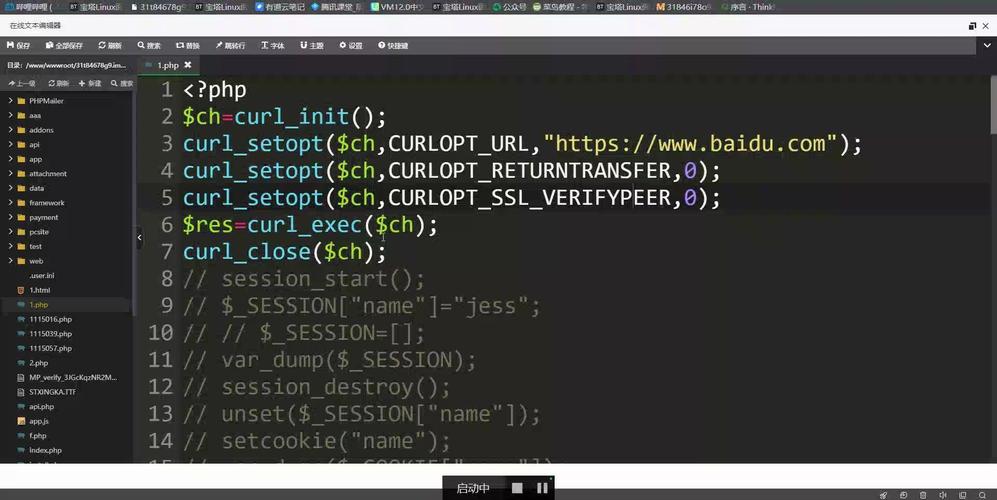Click the speaker volume icon in bottom bar
Image resolution: width=997 pixels, height=500 pixels.
(x=943, y=495)
